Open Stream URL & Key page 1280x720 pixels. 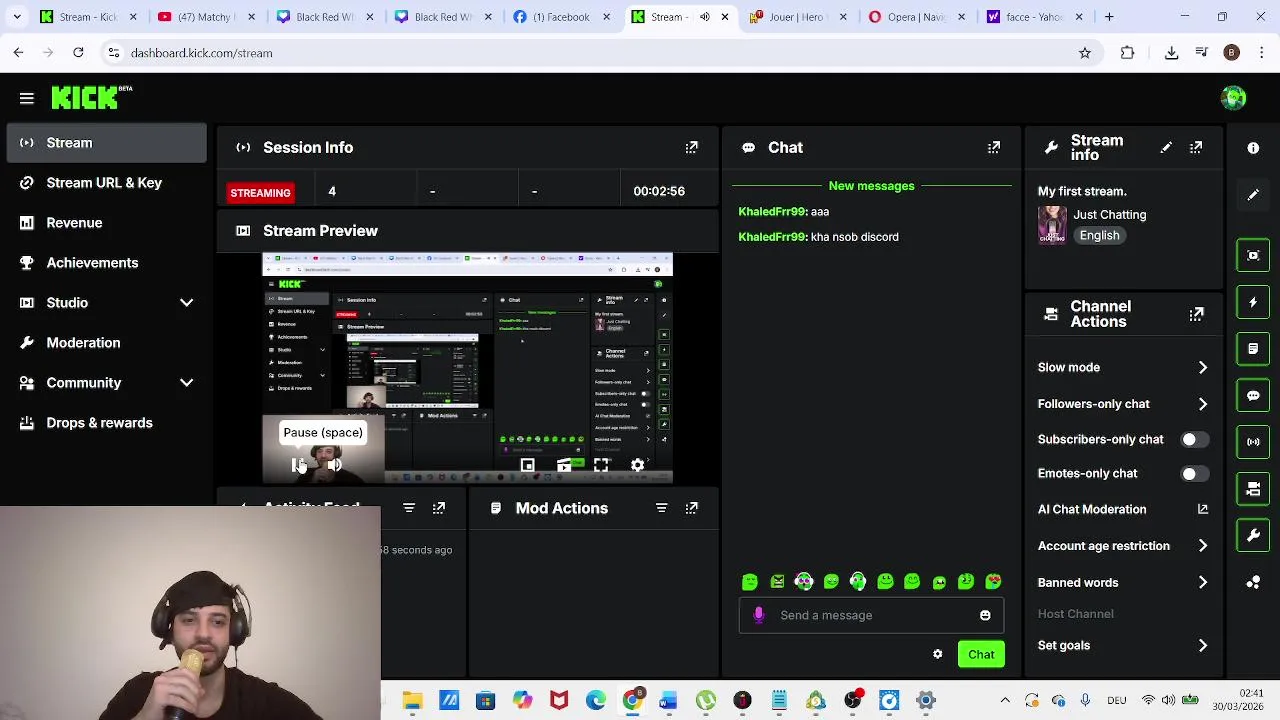tap(106, 183)
